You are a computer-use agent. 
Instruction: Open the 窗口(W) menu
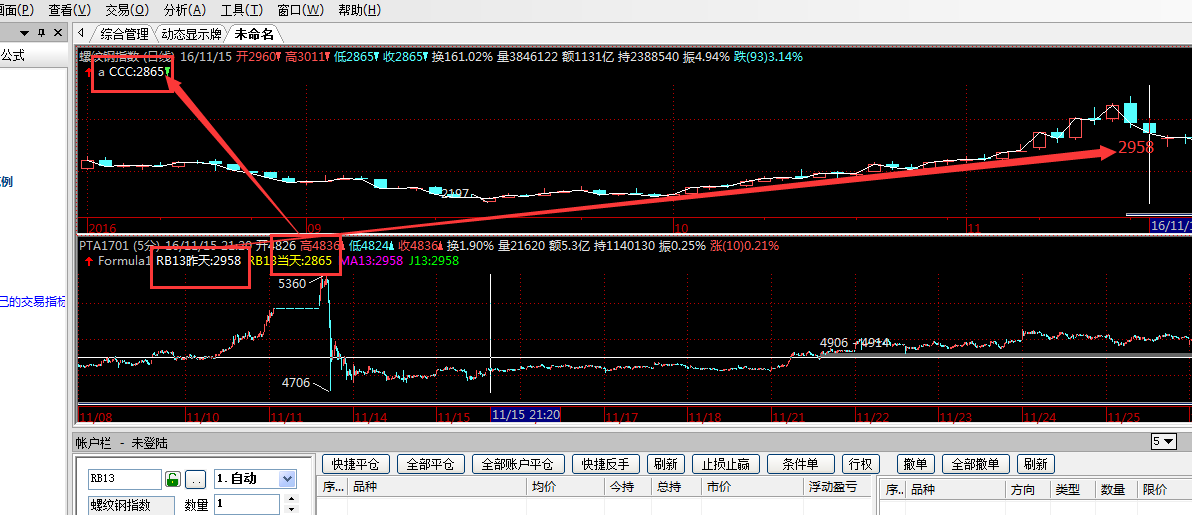tap(300, 10)
